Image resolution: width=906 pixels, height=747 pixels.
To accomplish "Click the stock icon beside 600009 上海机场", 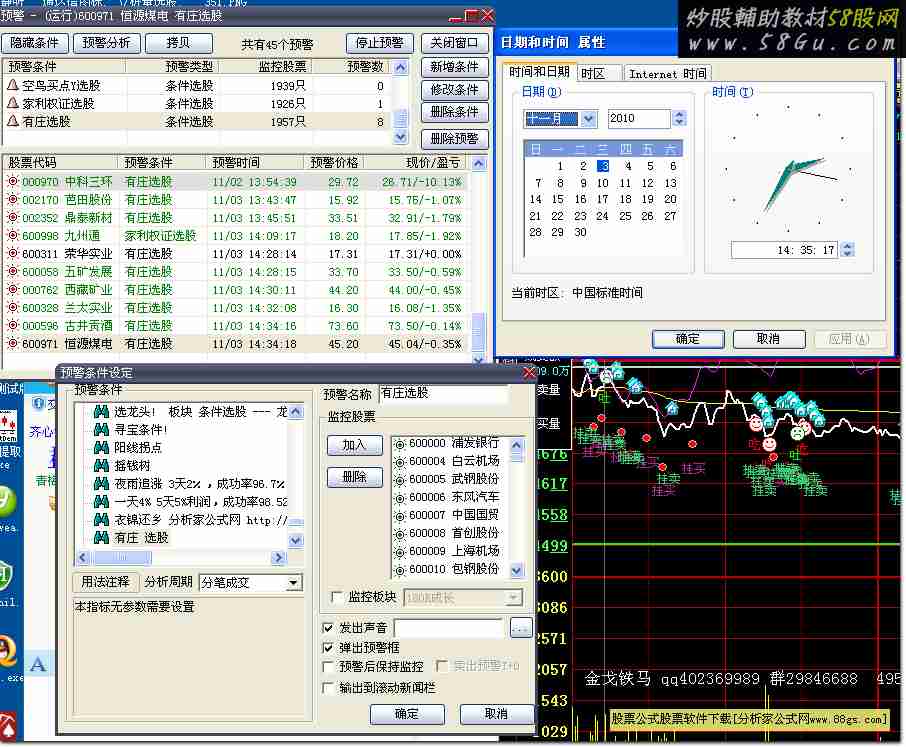I will [x=400, y=552].
